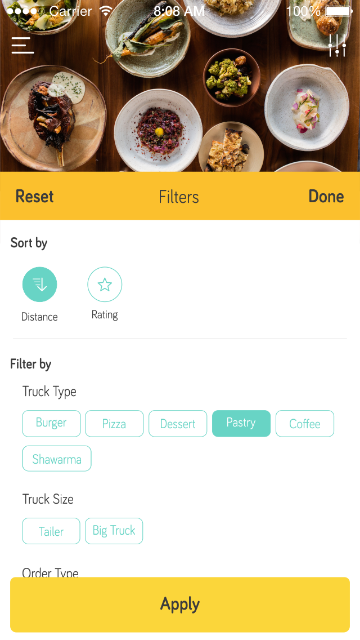This screenshot has width=360, height=640.
Task: Toggle the Tailer truck size chip
Action: pos(51,531)
